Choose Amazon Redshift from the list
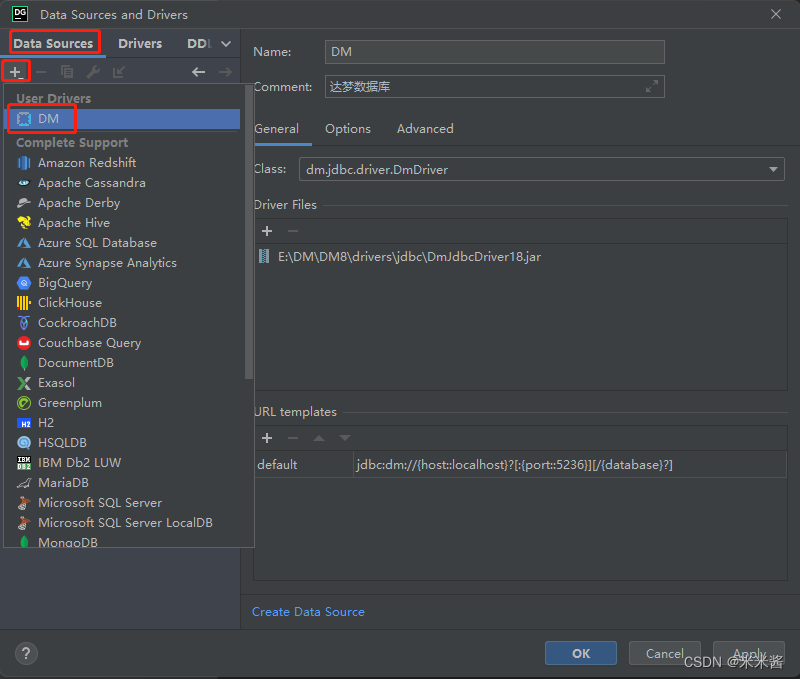This screenshot has height=679, width=800. [x=122, y=163]
